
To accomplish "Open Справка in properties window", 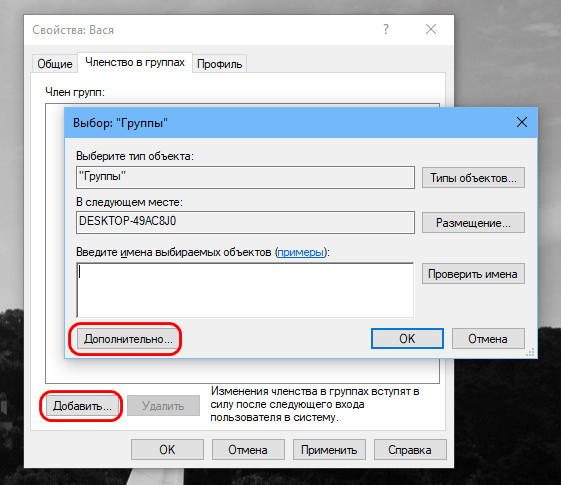I will (x=410, y=450).
